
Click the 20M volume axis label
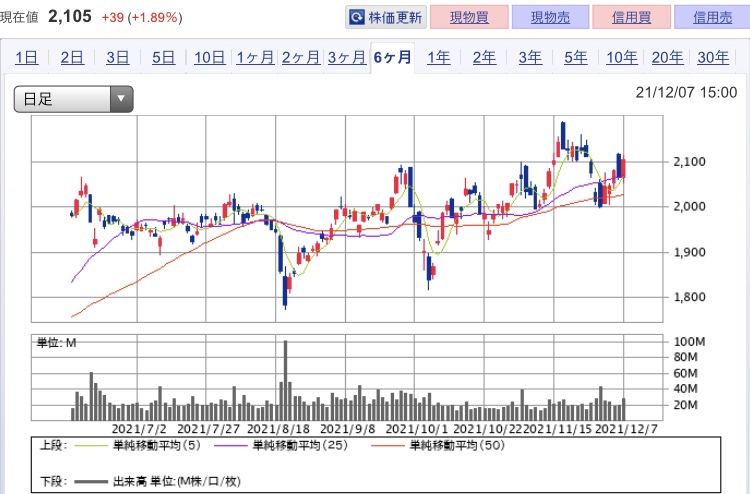click(x=685, y=405)
